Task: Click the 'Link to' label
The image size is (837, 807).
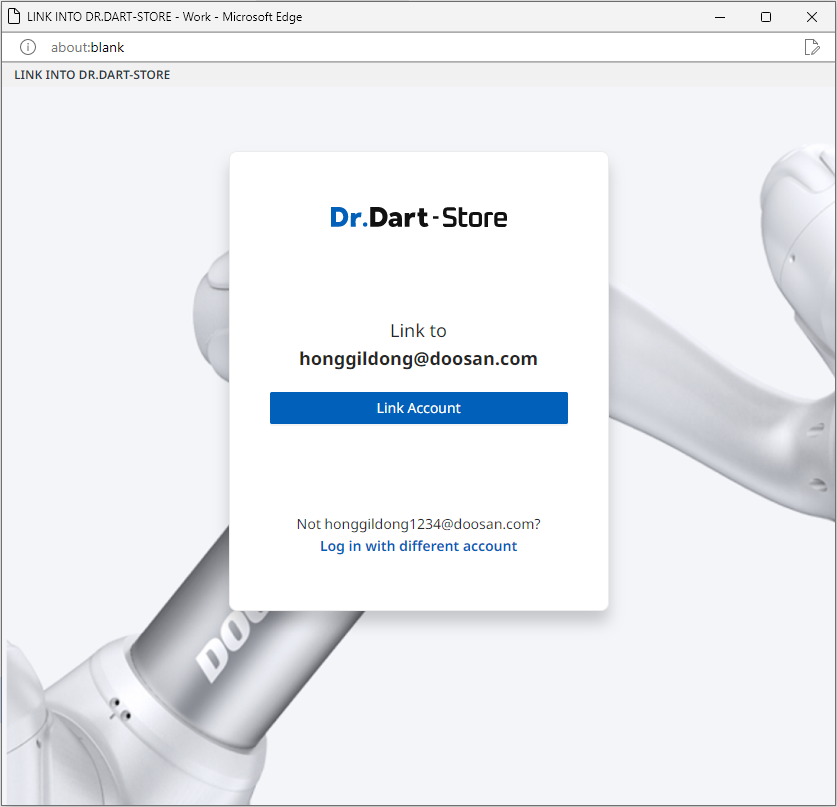Action: click(418, 331)
